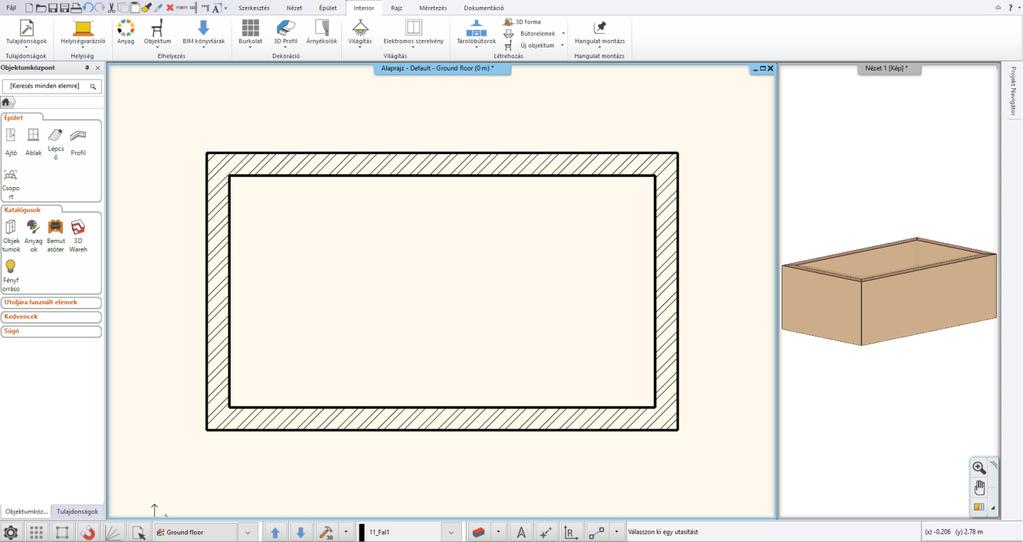Pick the Profil building element
The height and width of the screenshot is (542, 1023).
click(x=78, y=143)
